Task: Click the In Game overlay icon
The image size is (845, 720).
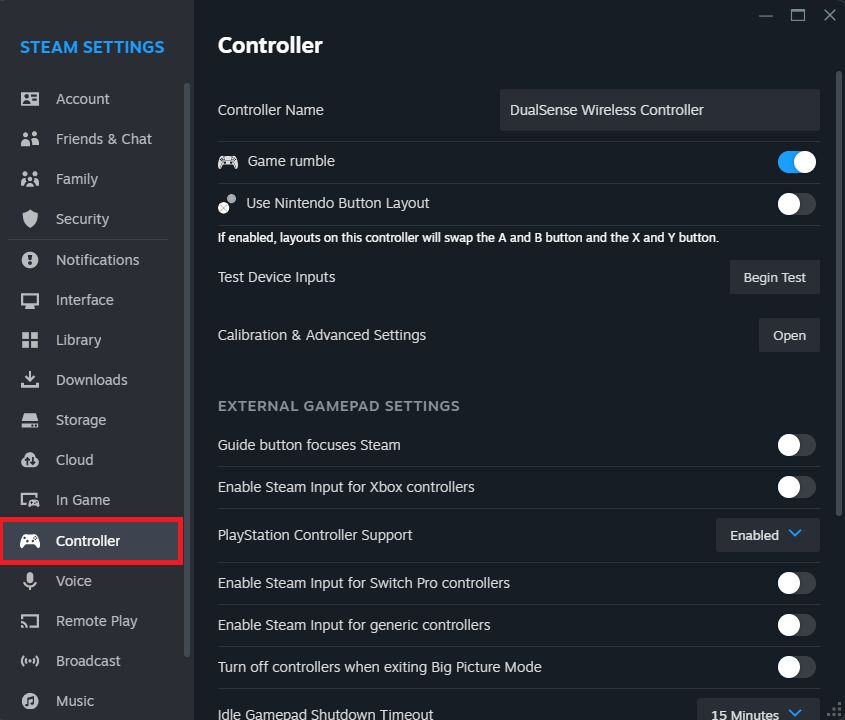Action: click(30, 500)
